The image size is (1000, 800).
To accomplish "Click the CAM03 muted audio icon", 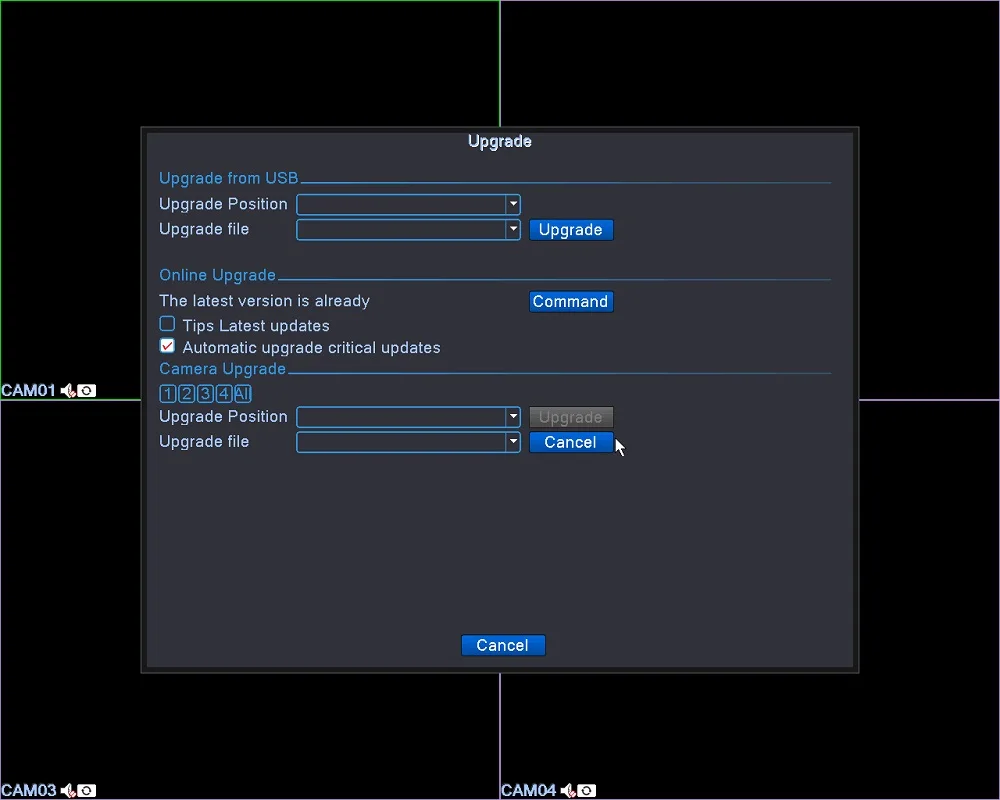I will pos(68,790).
